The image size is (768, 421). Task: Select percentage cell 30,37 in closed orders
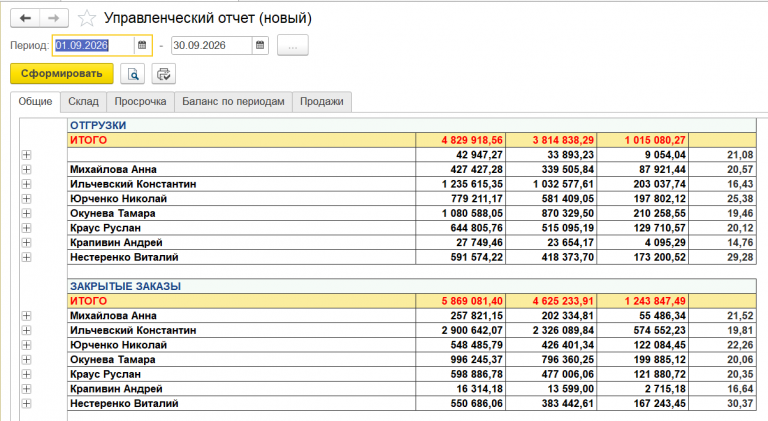pos(722,404)
